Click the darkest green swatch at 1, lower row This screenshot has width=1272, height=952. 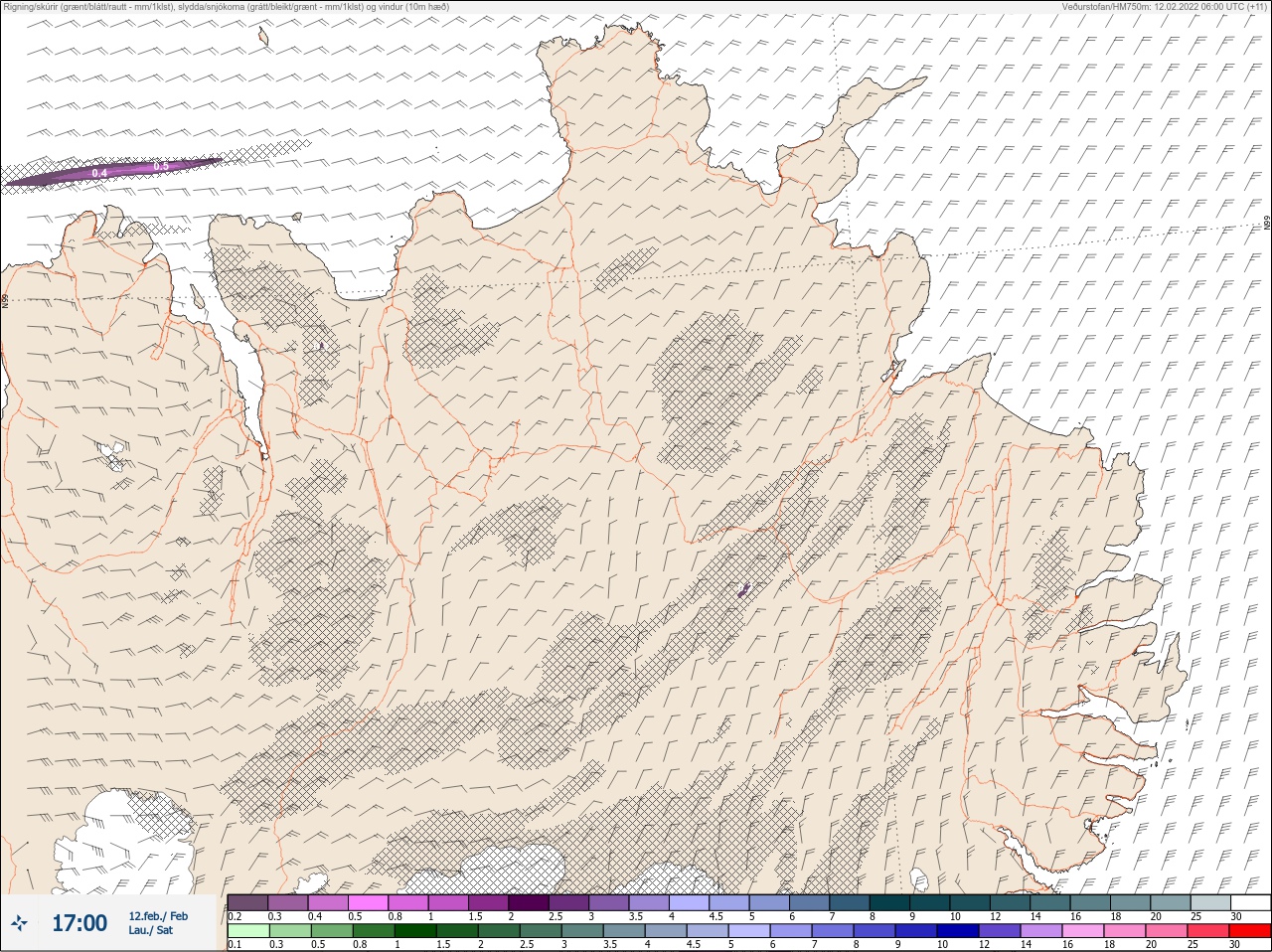pyautogui.click(x=414, y=931)
